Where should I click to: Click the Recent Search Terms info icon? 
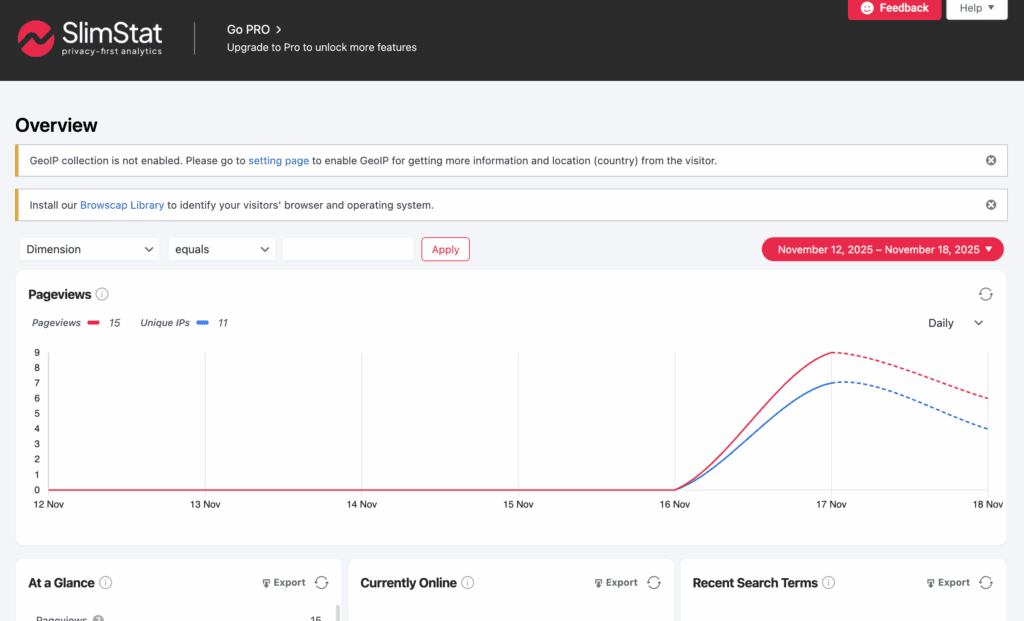coord(829,582)
